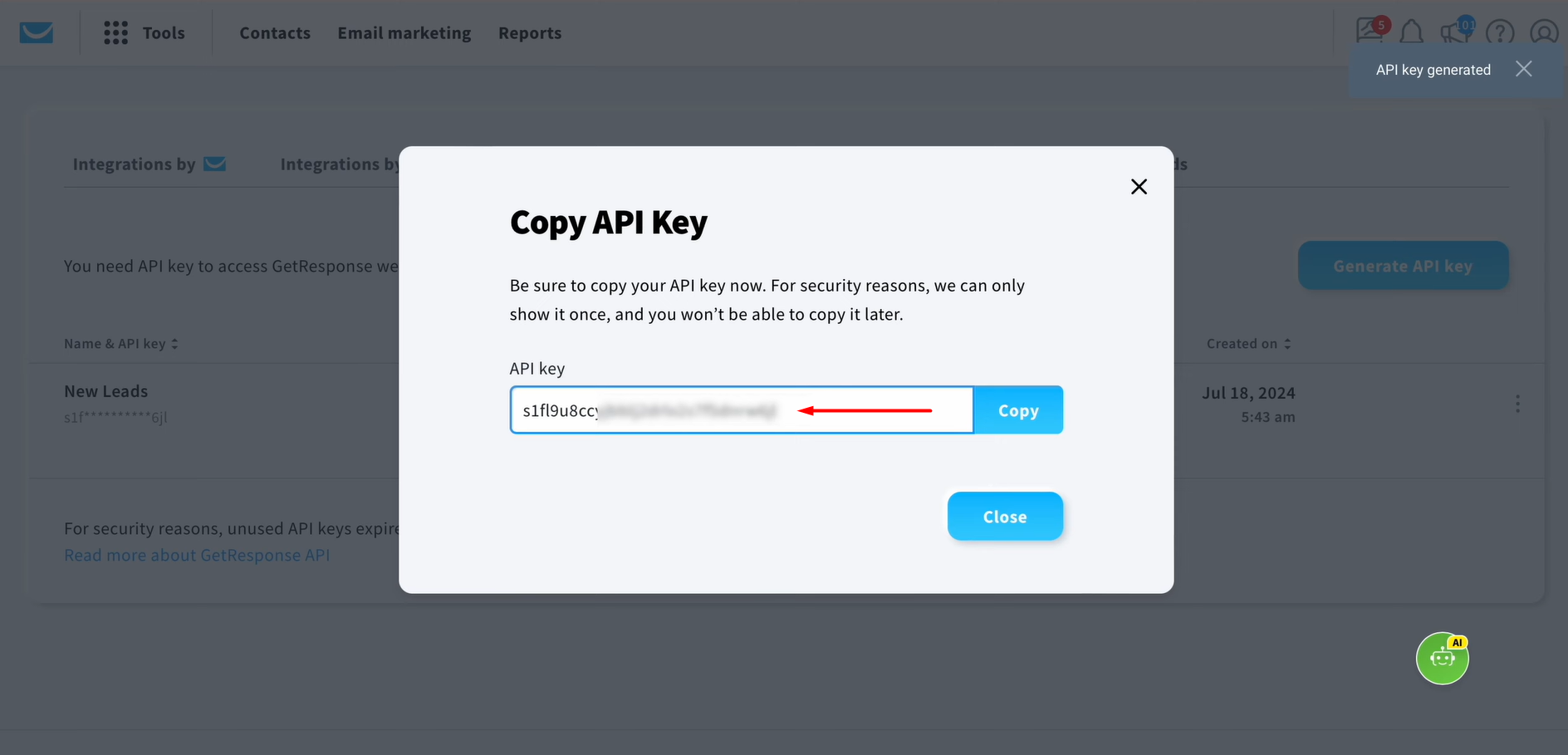Image resolution: width=1568 pixels, height=755 pixels.
Task: Launch the green AI chat assistant
Action: click(1442, 658)
